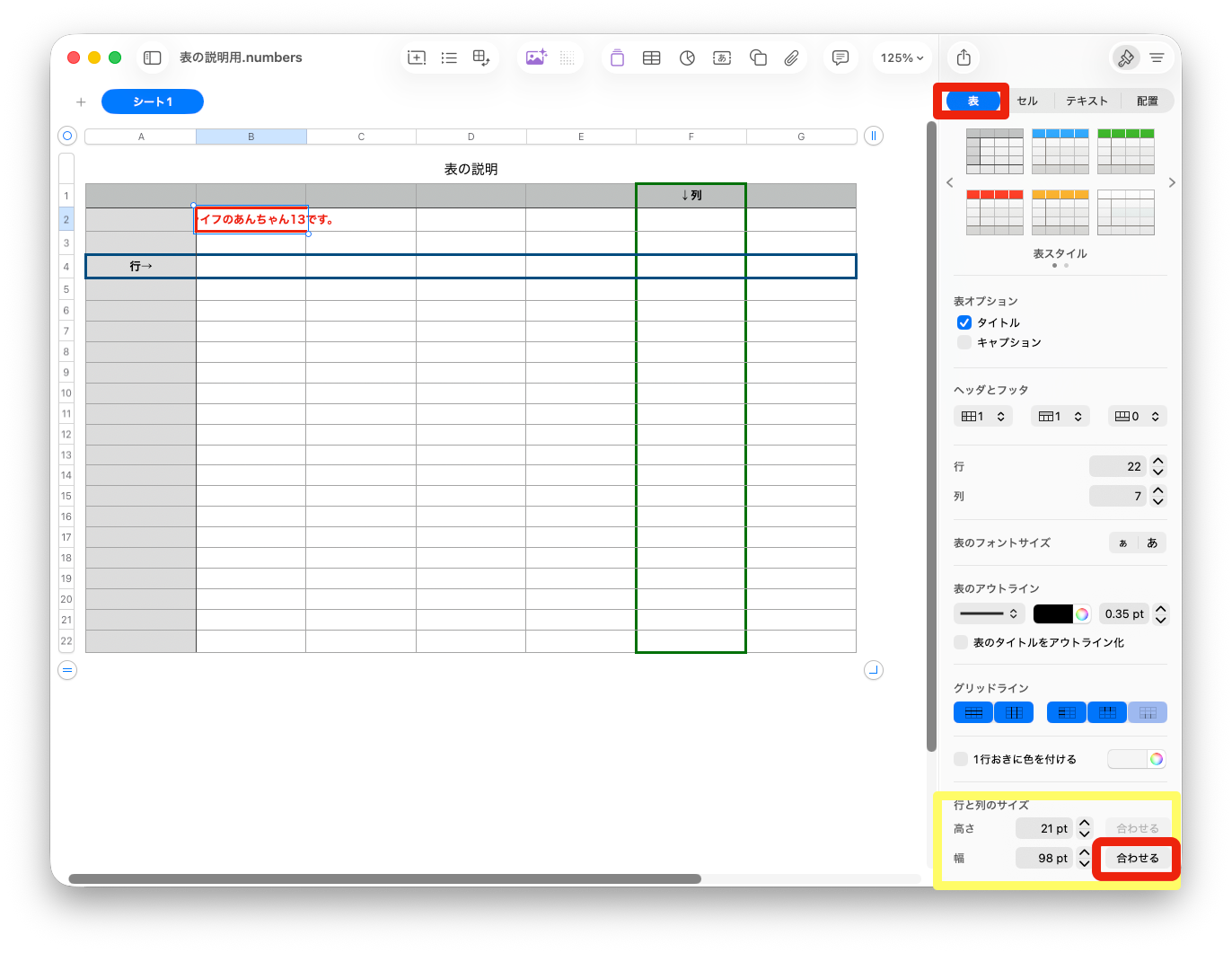Click the plus to add a sheet

pyautogui.click(x=81, y=101)
